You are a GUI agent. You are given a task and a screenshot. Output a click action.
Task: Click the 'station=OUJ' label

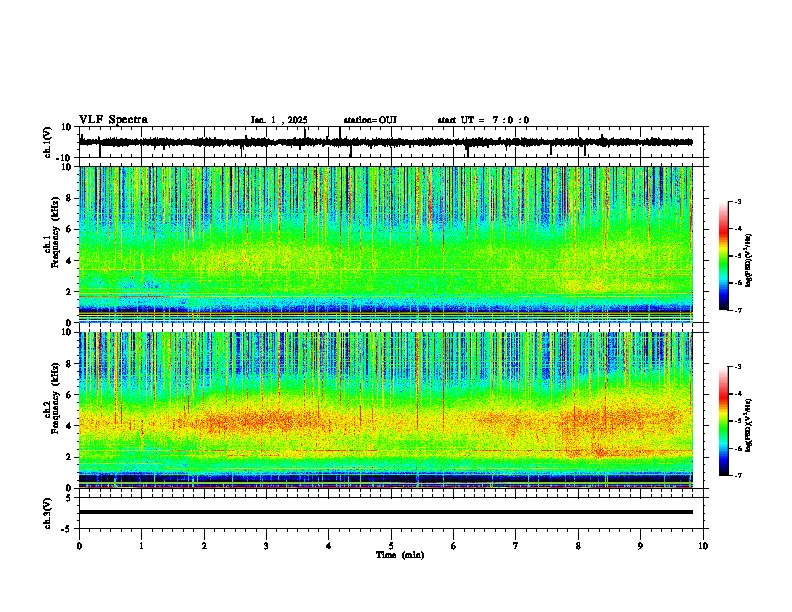370,120
